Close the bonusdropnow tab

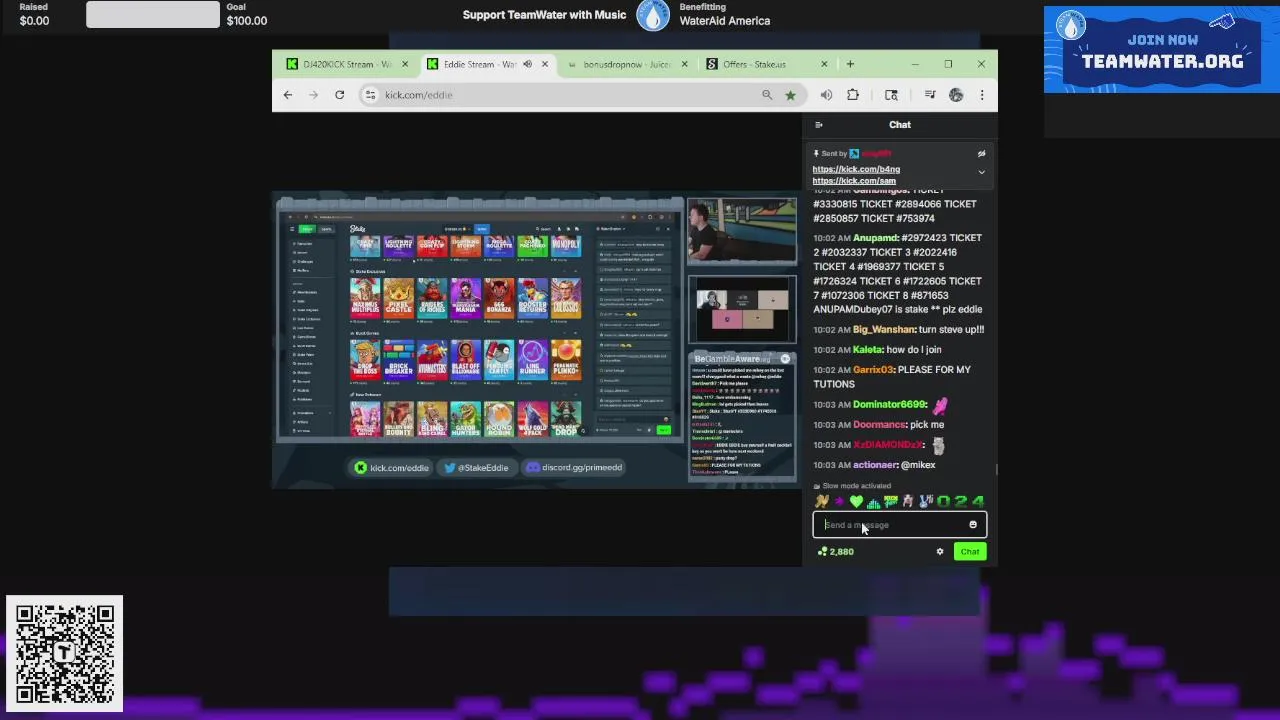(x=684, y=64)
